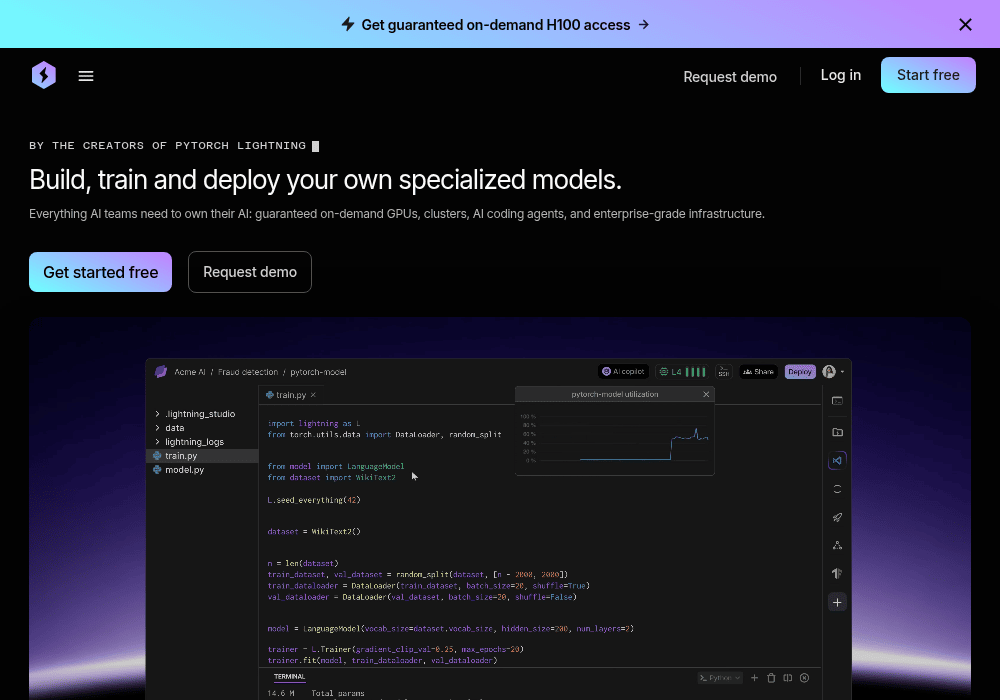Image resolution: width=1000 pixels, height=700 pixels.
Task: Click the TensorBoard icon in sidebar
Action: (837, 573)
